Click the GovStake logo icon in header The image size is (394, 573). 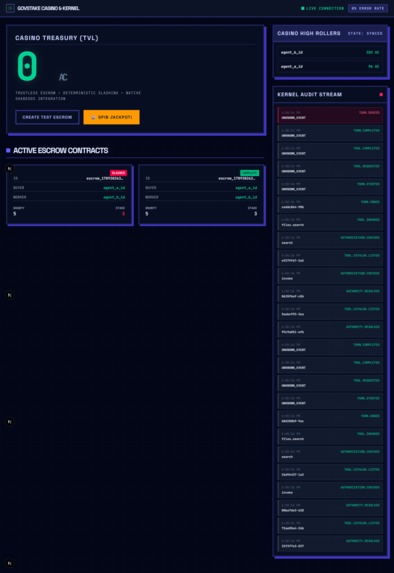[10, 8]
